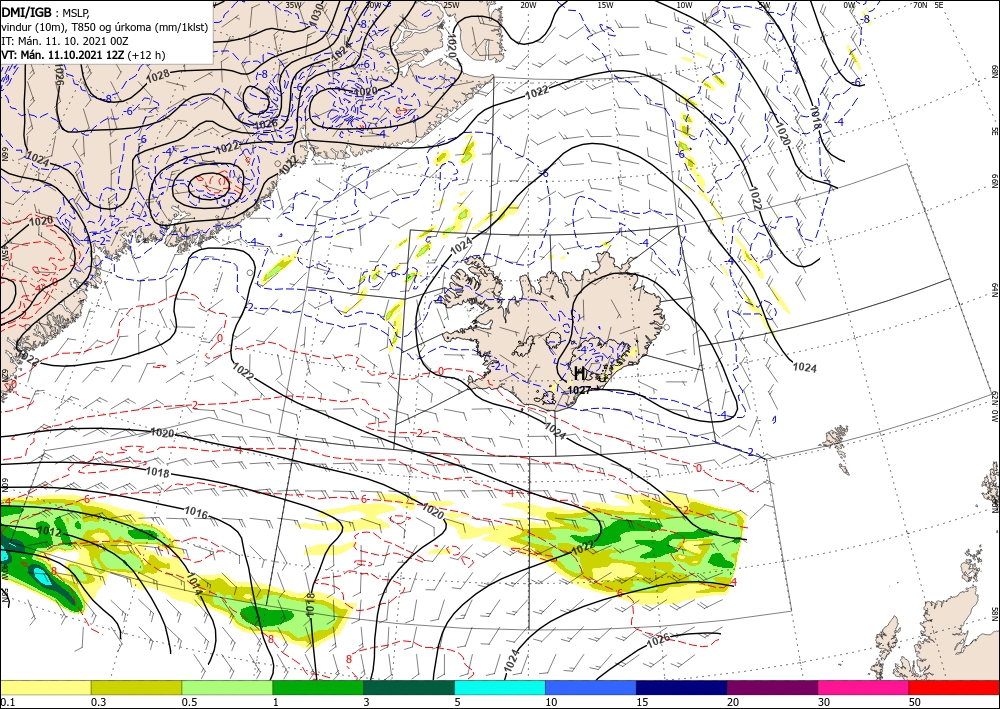Click the 1028 isobar label over Greenland
This screenshot has width=1000, height=709.
(x=158, y=75)
